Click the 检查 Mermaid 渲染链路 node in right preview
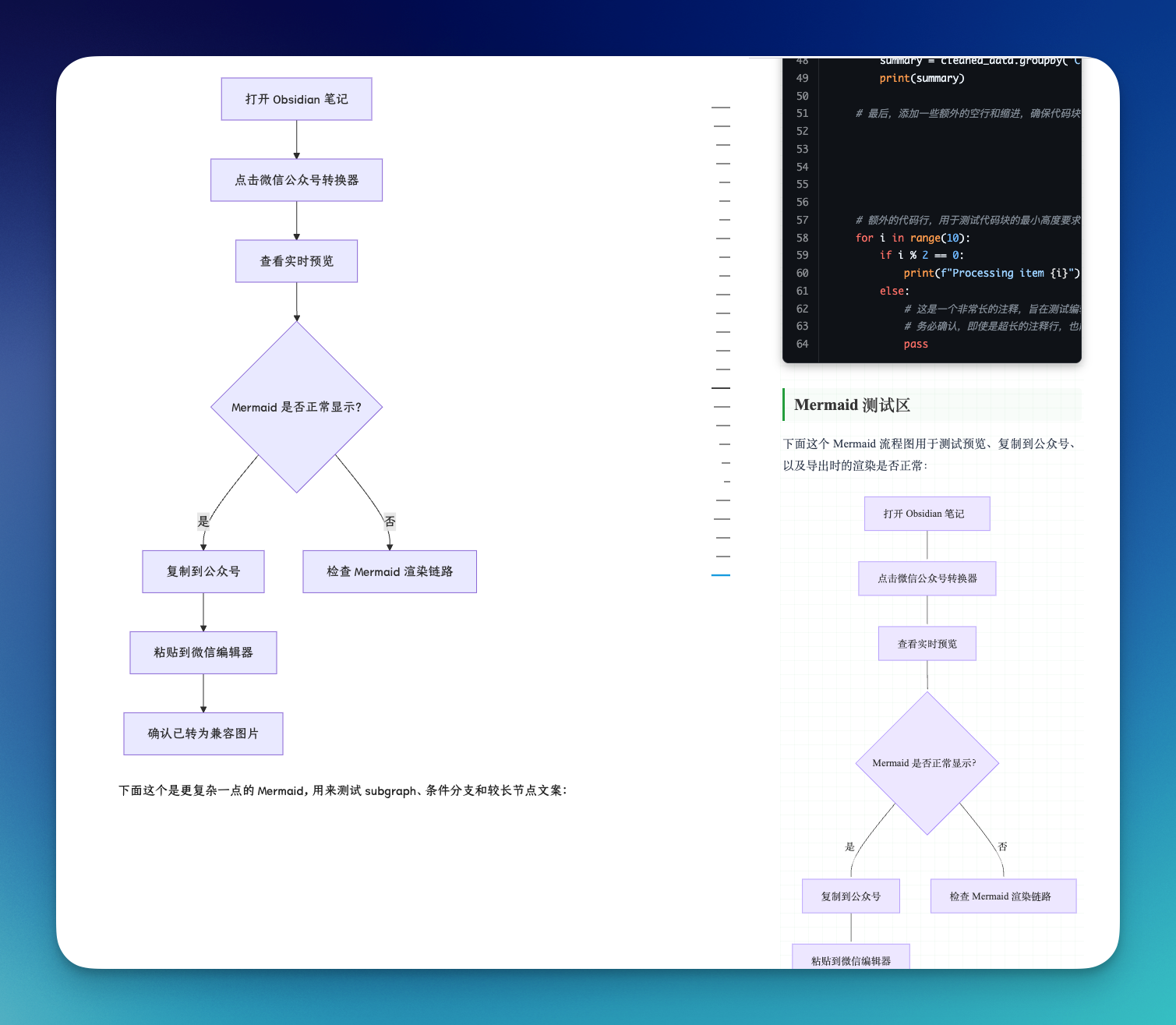 click(x=1004, y=896)
